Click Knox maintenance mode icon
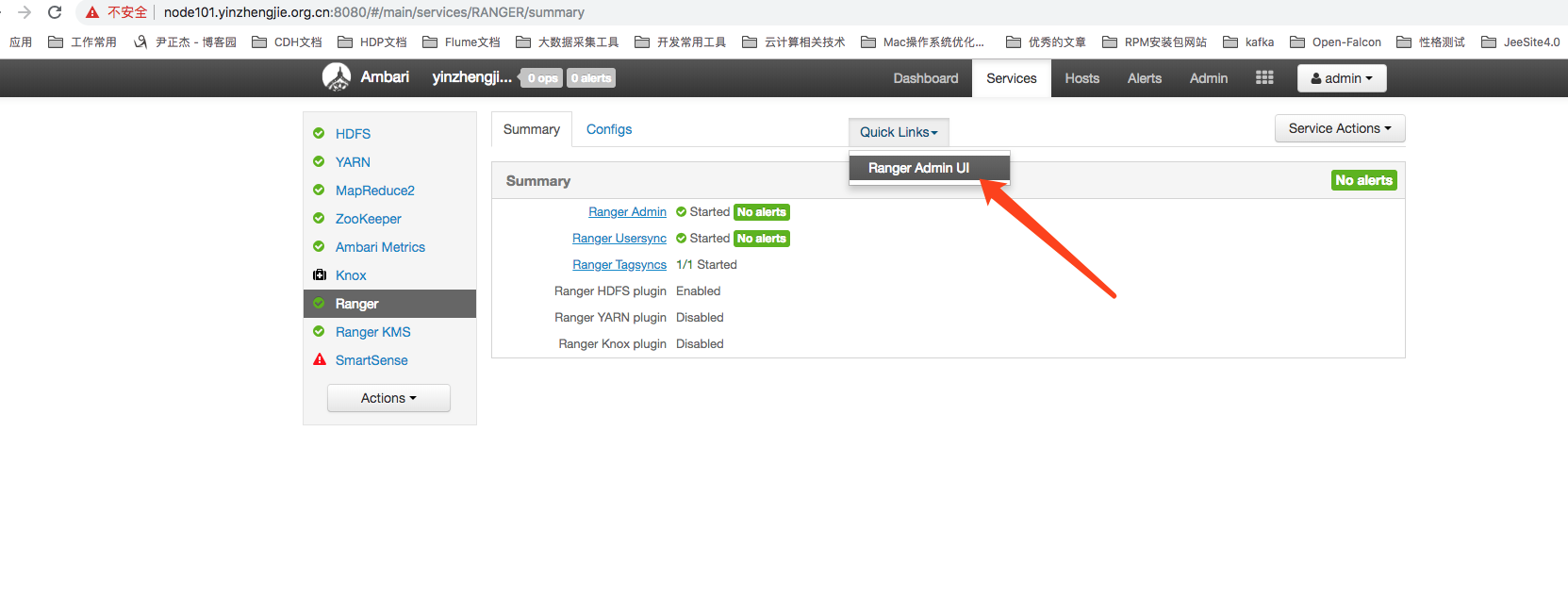Image resolution: width=1568 pixels, height=598 pixels. (x=320, y=274)
